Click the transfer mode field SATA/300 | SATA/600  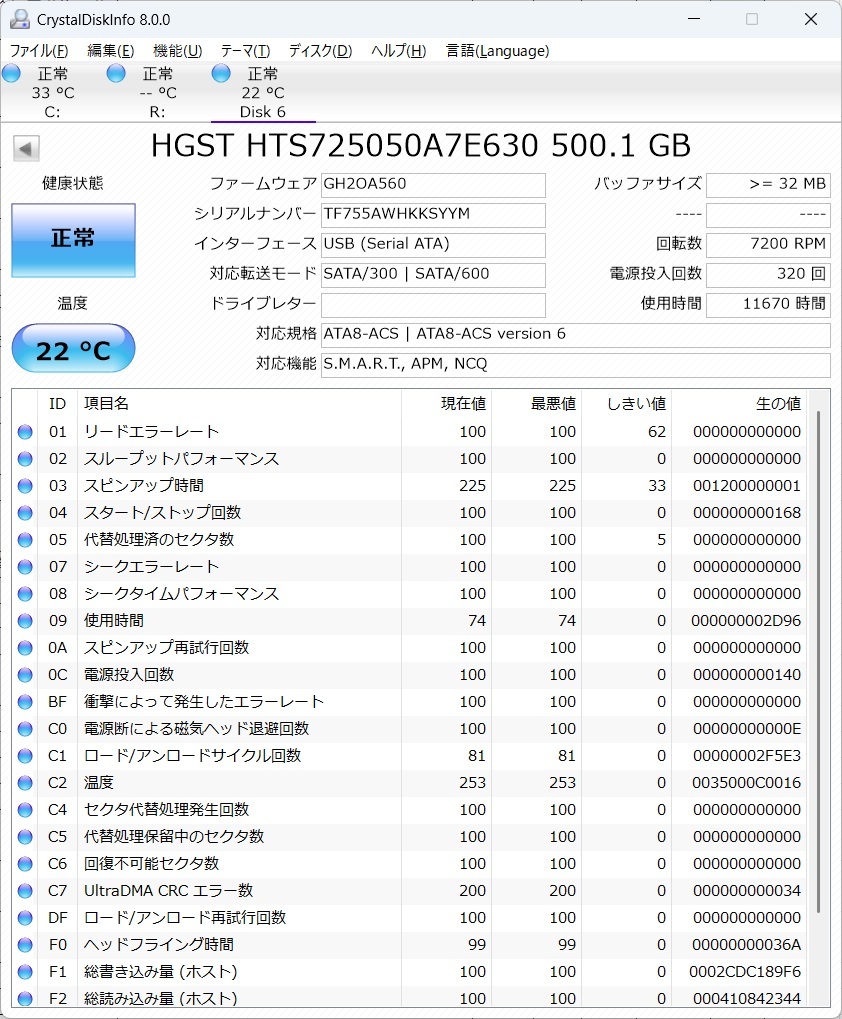pyautogui.click(x=433, y=274)
